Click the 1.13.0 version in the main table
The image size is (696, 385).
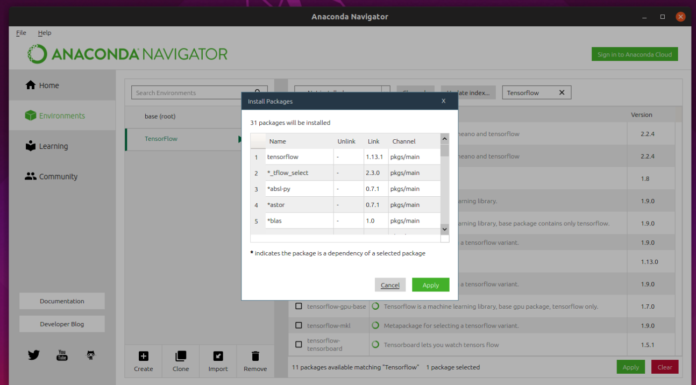649,262
